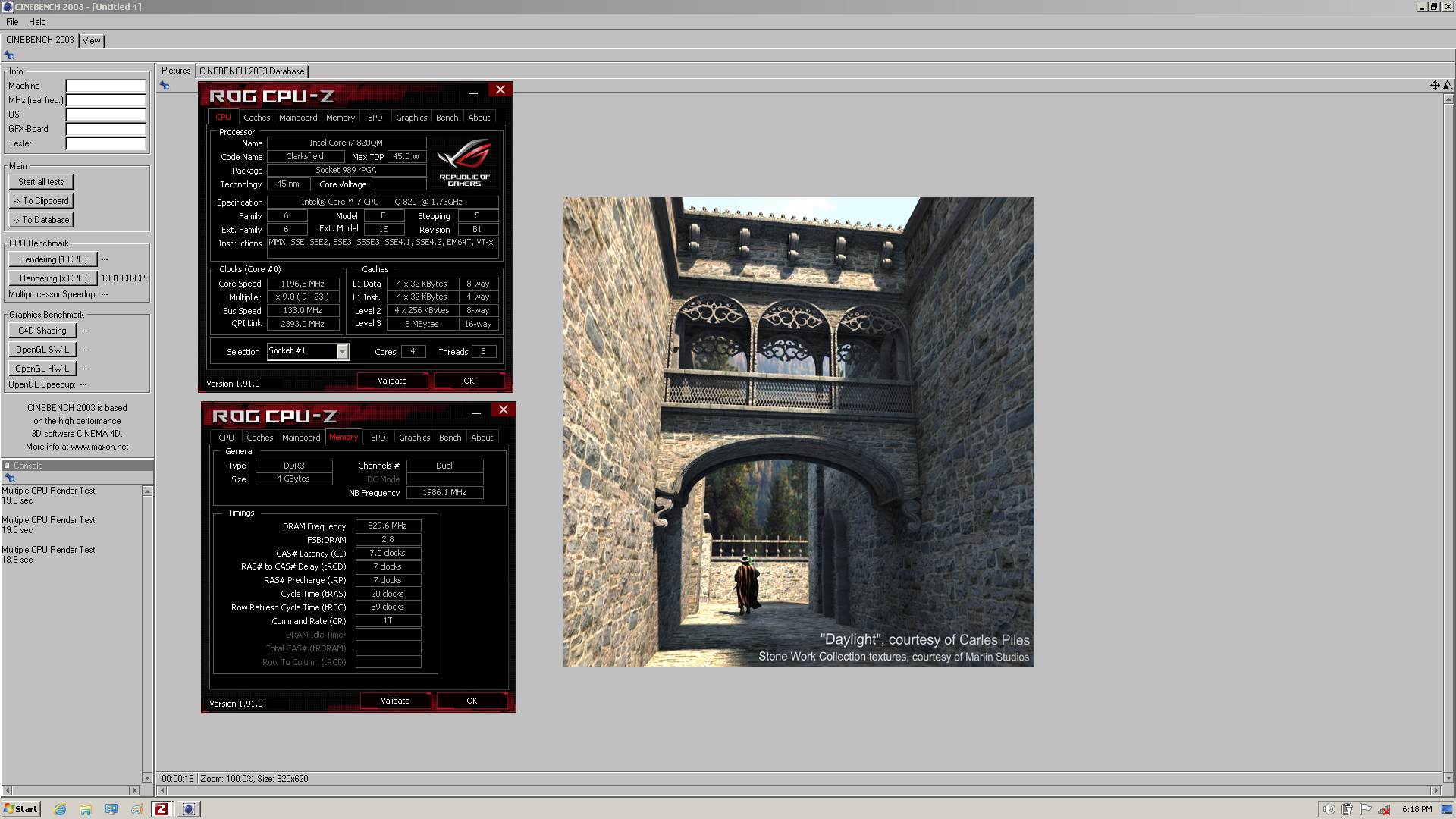Run the C4D Shading test
This screenshot has height=819, width=1456.
42,331
